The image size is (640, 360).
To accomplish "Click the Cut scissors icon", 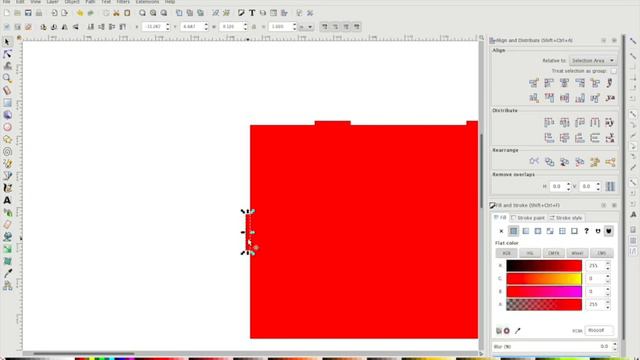I will 116,13.
